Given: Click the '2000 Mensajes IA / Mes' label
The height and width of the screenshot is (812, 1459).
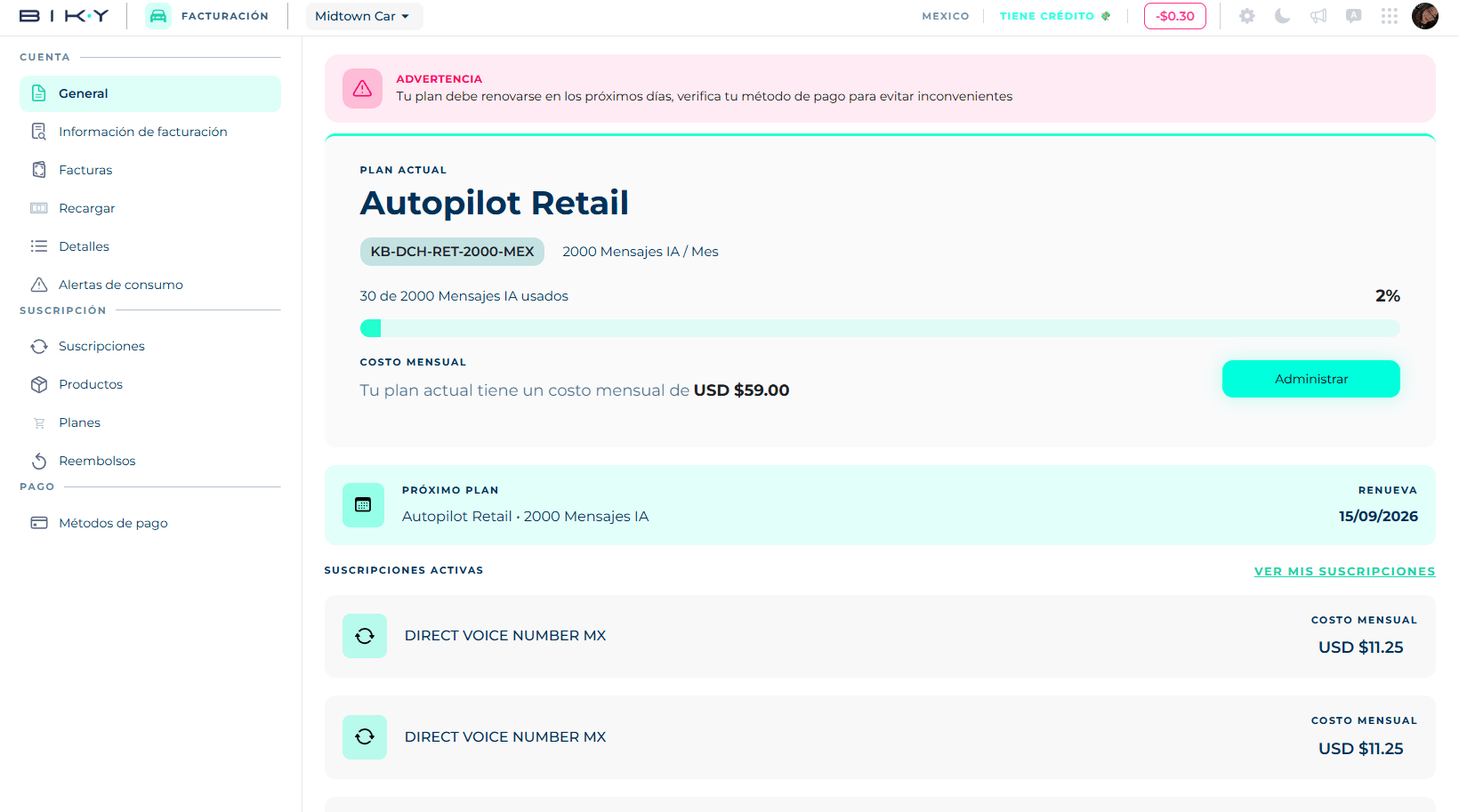Looking at the screenshot, I should 641,252.
